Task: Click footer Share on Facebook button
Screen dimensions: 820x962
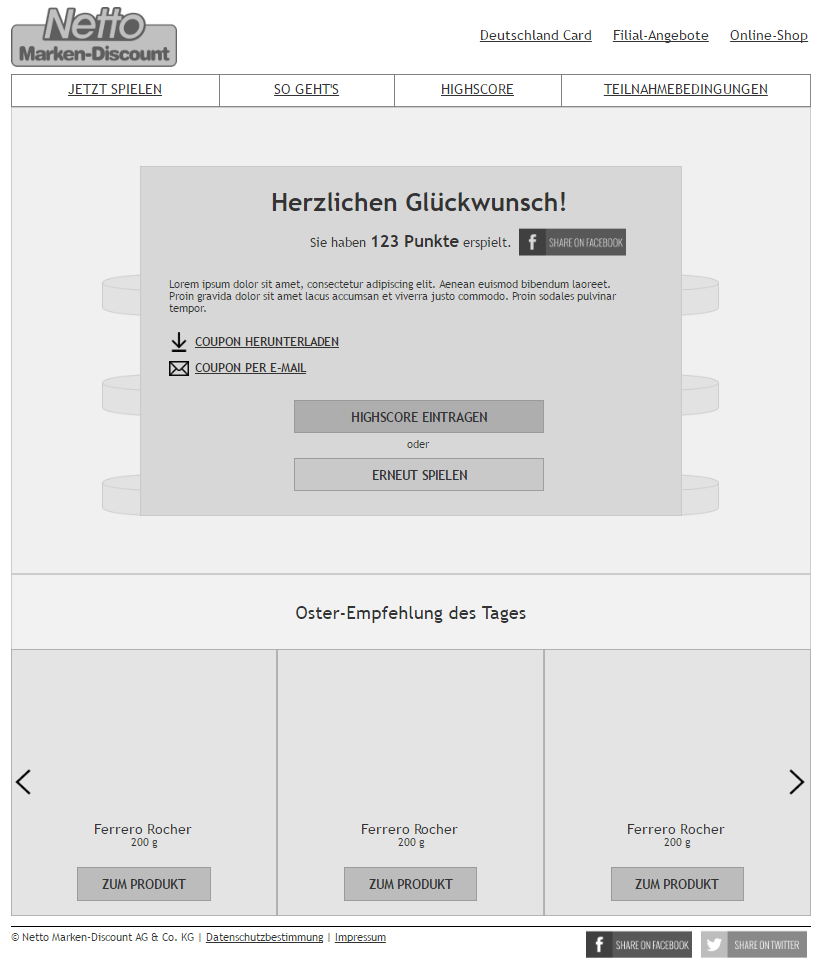Action: (x=638, y=944)
